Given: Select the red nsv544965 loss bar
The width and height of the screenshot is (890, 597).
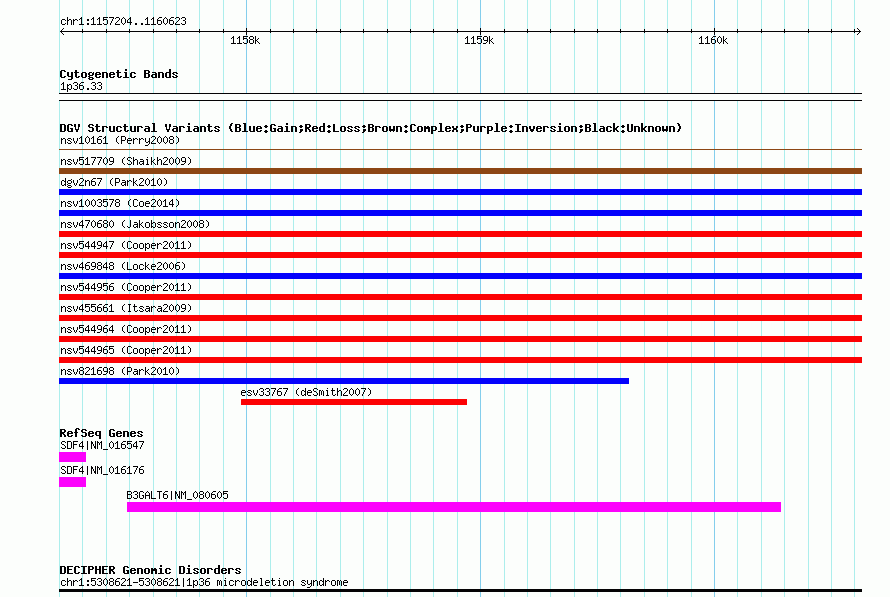Looking at the screenshot, I should pyautogui.click(x=460, y=360).
